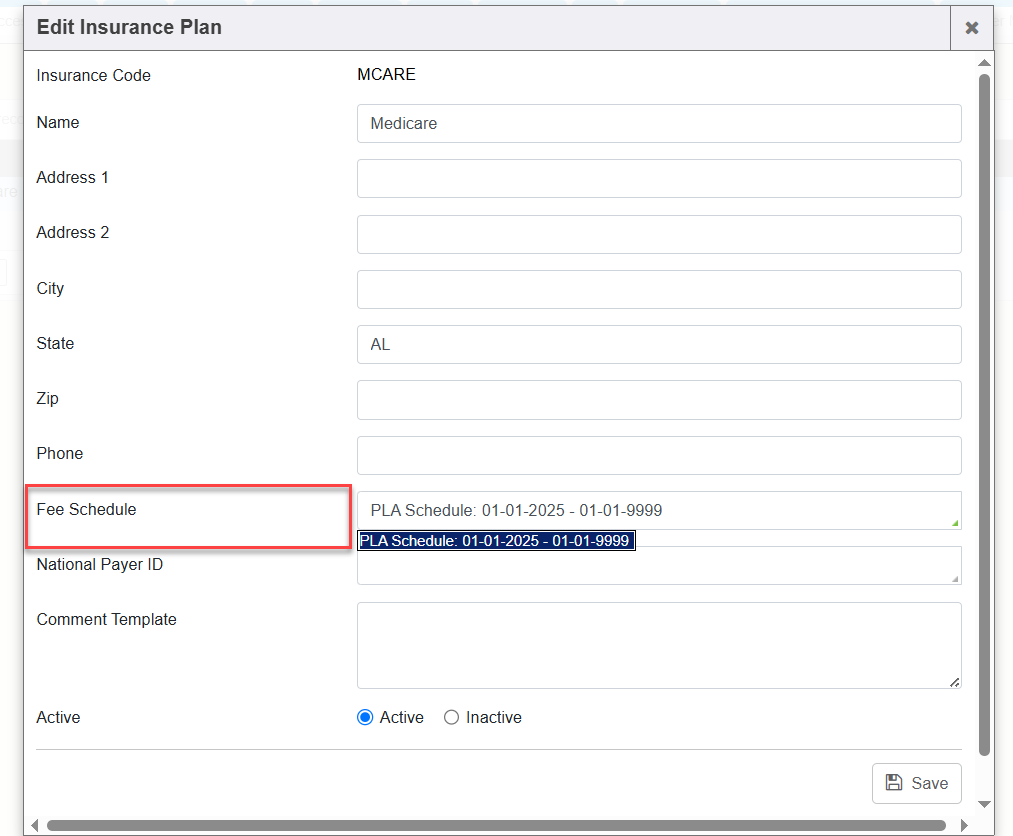Click the vertical scrollbar thumb
Image resolution: width=1013 pixels, height=836 pixels.
click(x=984, y=400)
